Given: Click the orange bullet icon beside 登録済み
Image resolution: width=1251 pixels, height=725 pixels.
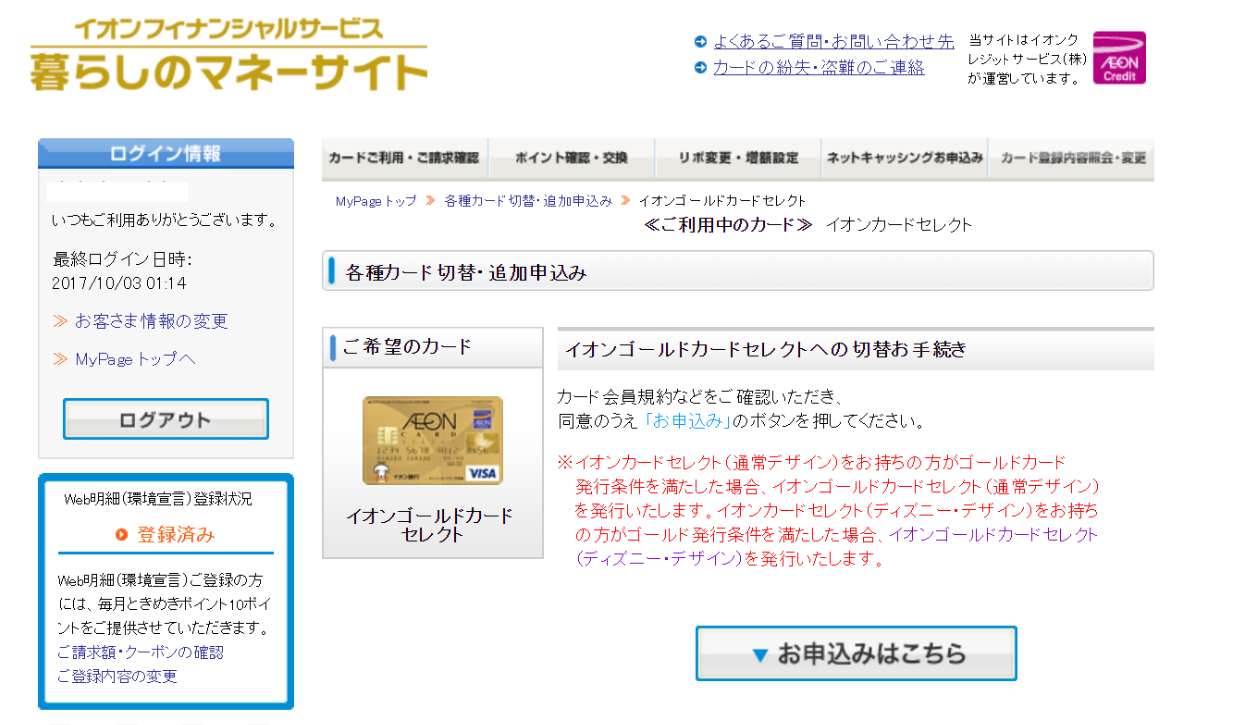Looking at the screenshot, I should pyautogui.click(x=122, y=535).
